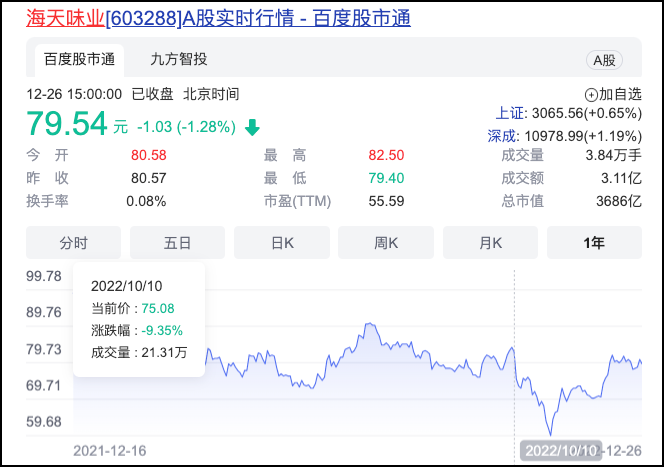
Task: Click the 已收盘 market status text
Action: pos(152,94)
